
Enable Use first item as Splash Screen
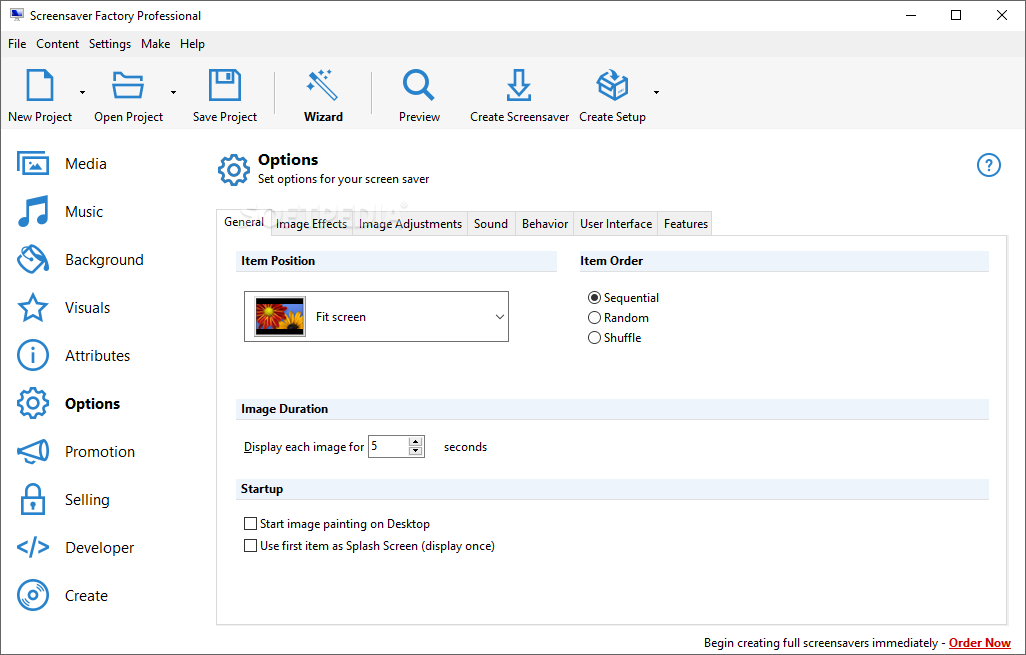click(x=369, y=546)
